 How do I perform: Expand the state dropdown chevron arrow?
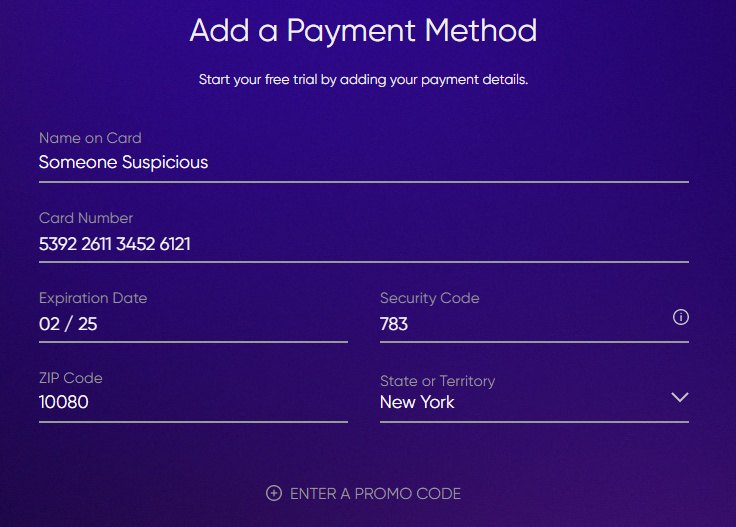(680, 397)
